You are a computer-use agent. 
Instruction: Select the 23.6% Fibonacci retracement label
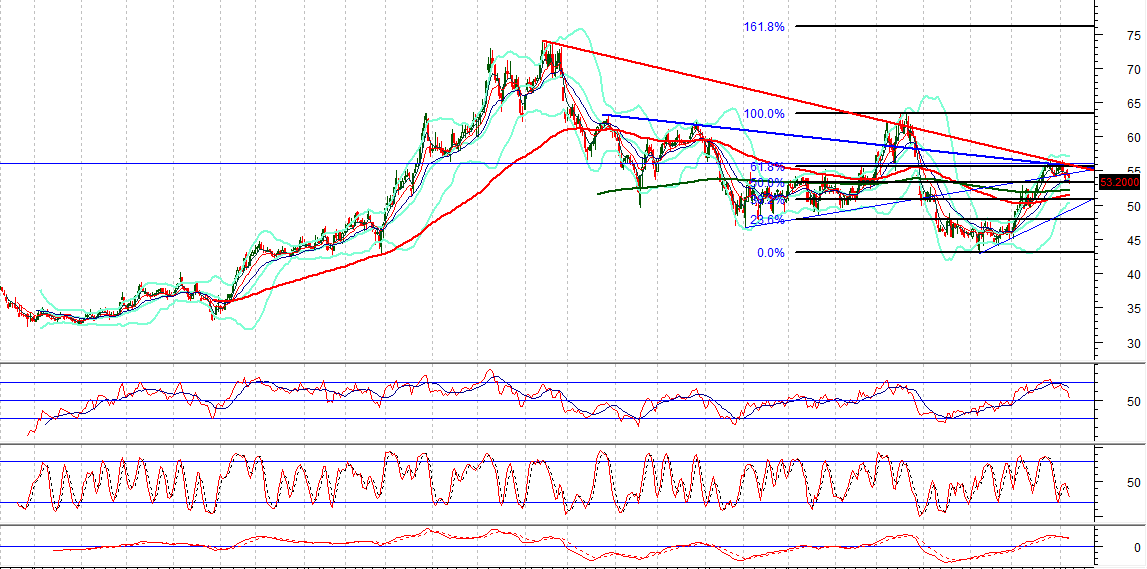767,219
